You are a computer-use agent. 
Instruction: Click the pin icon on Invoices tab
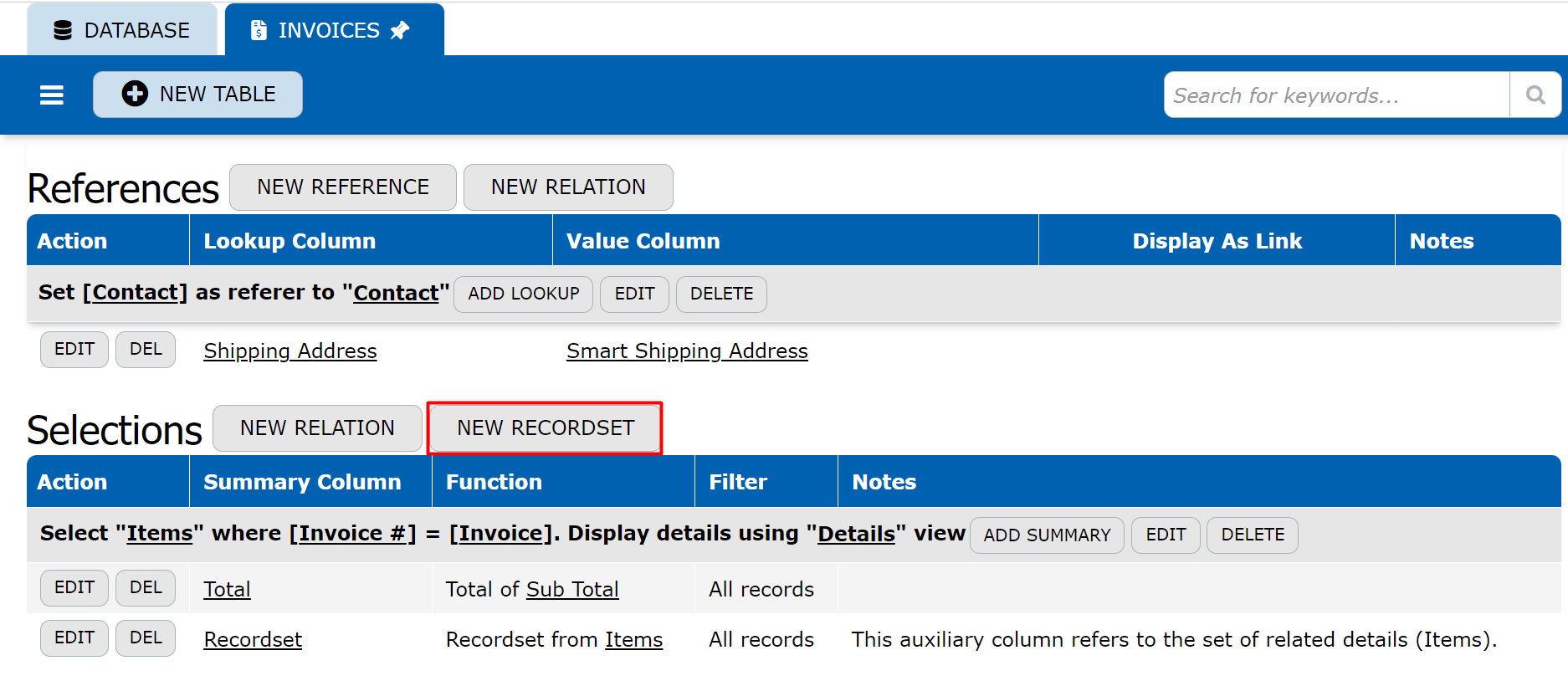point(401,31)
